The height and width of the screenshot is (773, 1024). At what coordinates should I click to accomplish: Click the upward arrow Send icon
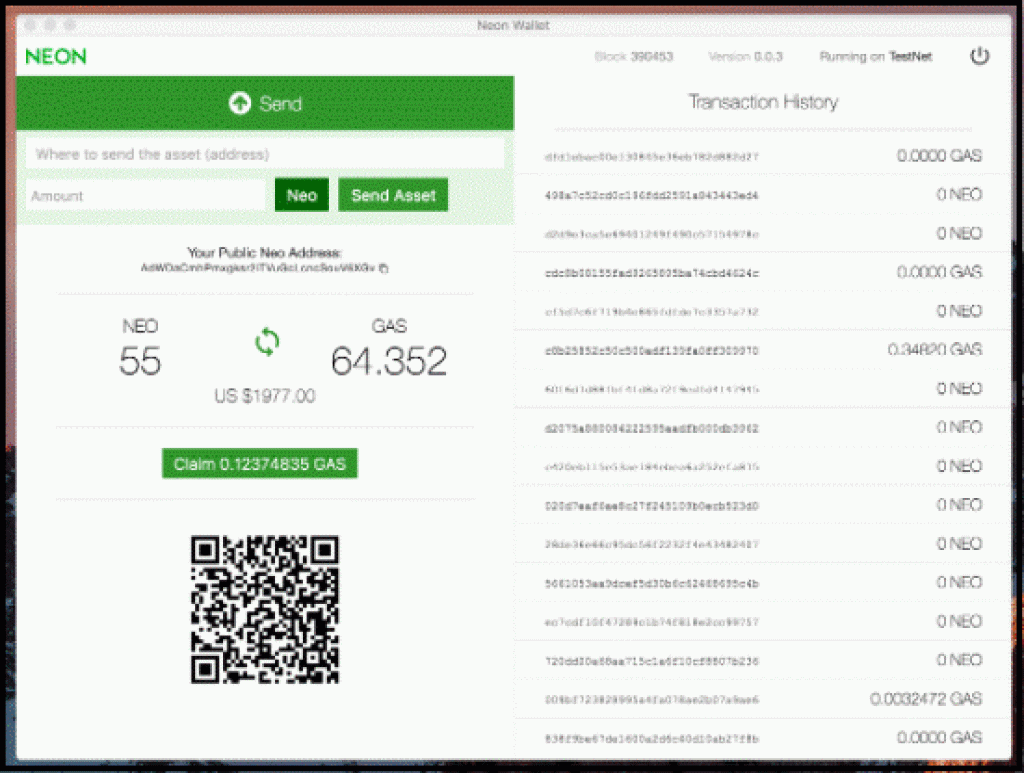[240, 103]
